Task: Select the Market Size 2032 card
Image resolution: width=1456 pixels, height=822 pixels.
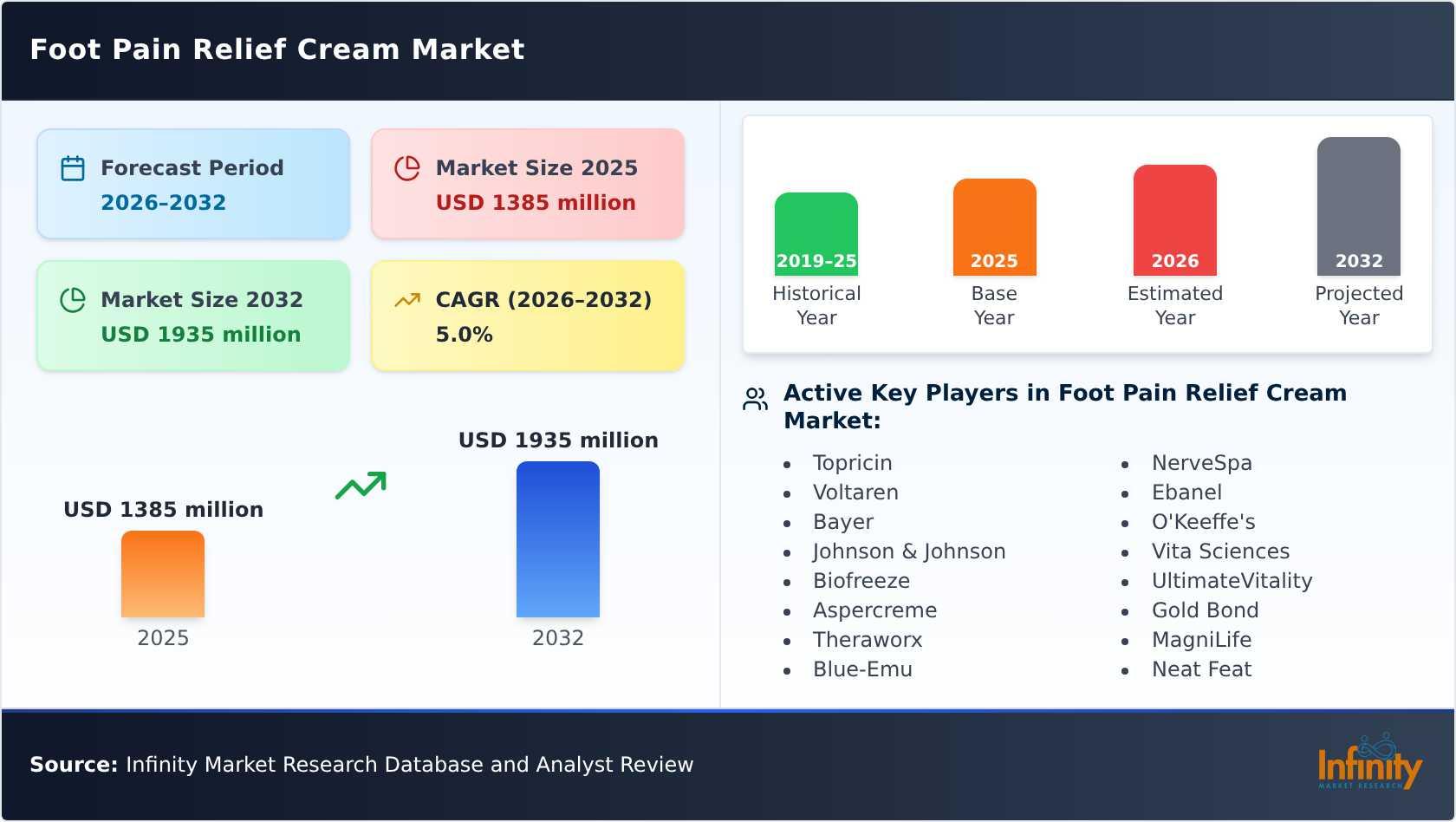Action: coord(193,316)
